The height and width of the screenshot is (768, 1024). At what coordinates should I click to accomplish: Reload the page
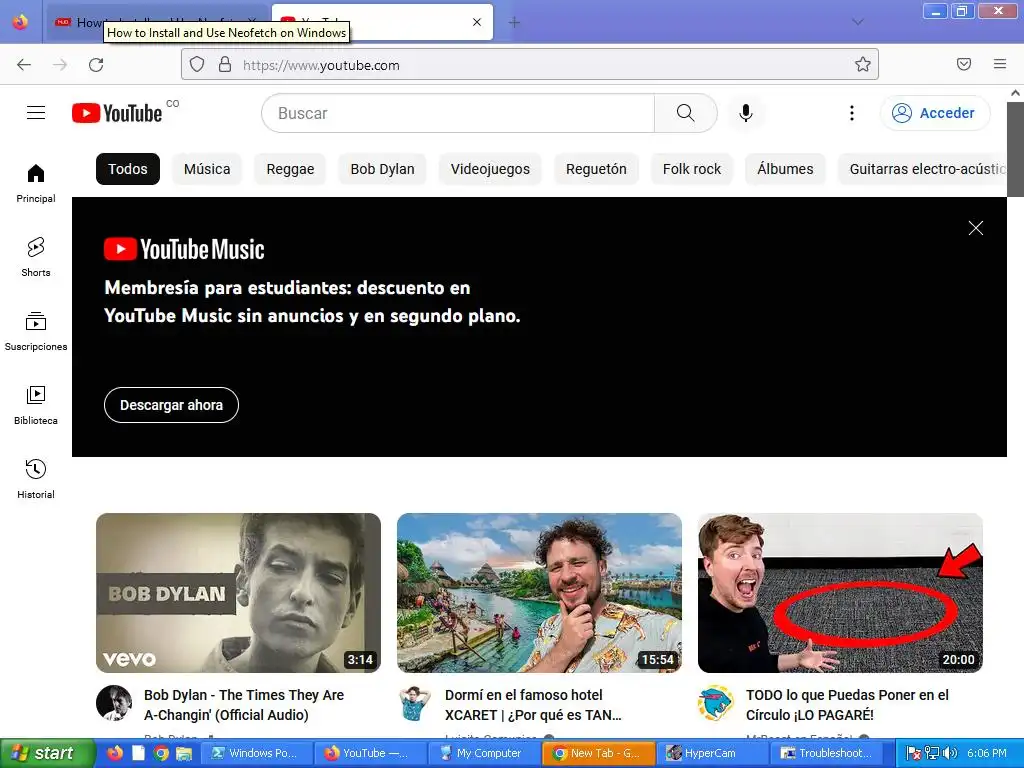pos(96,65)
